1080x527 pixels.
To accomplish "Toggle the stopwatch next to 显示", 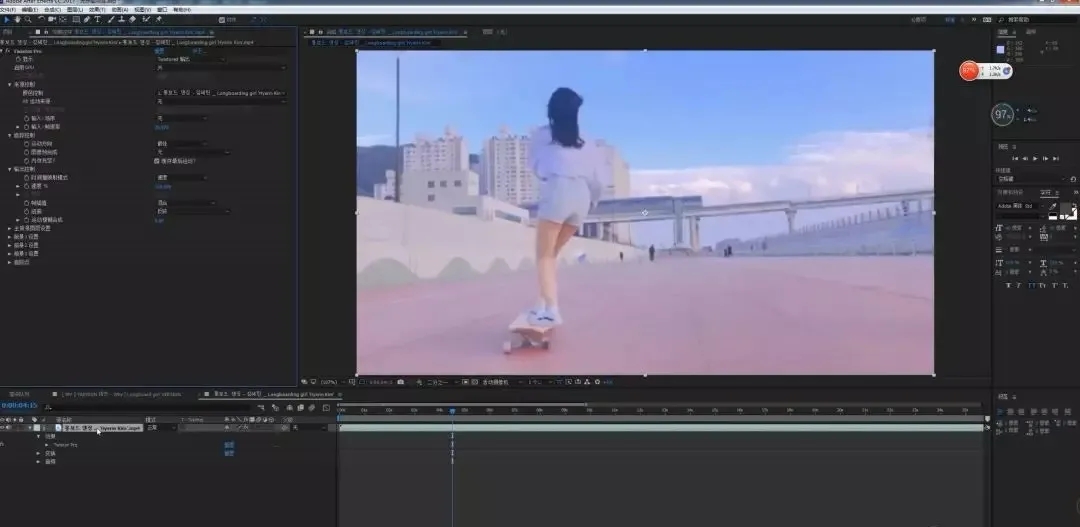I will 19,59.
